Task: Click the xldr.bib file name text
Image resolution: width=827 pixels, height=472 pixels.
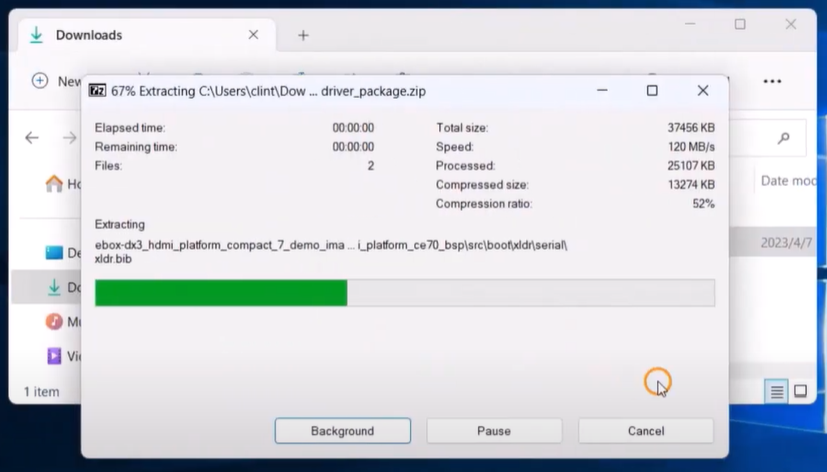Action: click(113, 259)
